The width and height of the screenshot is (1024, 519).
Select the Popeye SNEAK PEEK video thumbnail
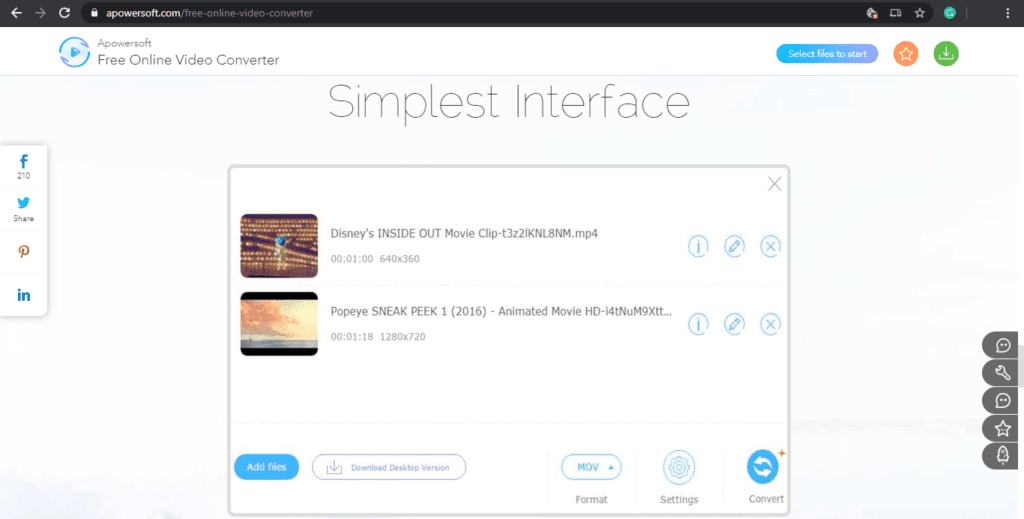pos(279,324)
